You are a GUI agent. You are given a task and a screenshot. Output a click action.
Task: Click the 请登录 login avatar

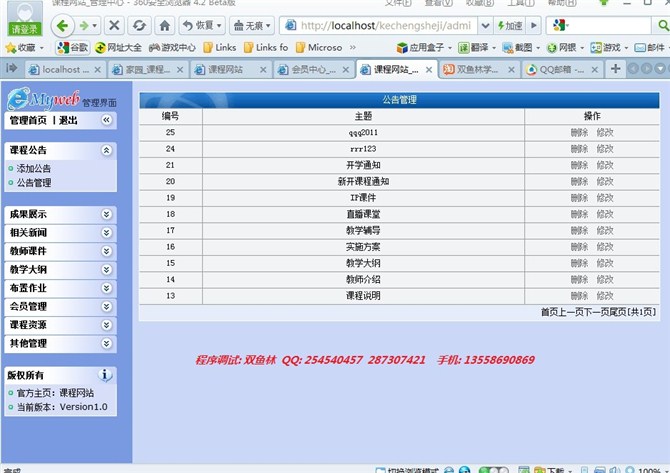(25, 18)
